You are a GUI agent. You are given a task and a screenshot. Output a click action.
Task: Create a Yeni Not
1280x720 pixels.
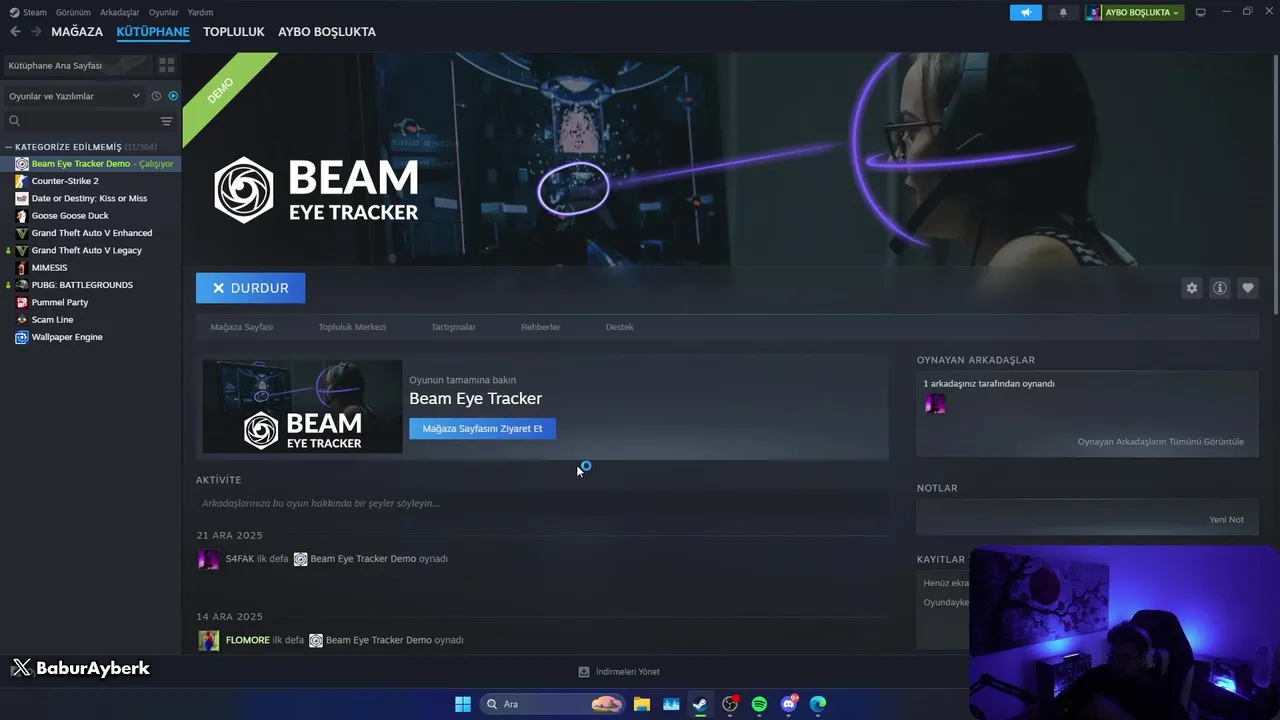1226,520
